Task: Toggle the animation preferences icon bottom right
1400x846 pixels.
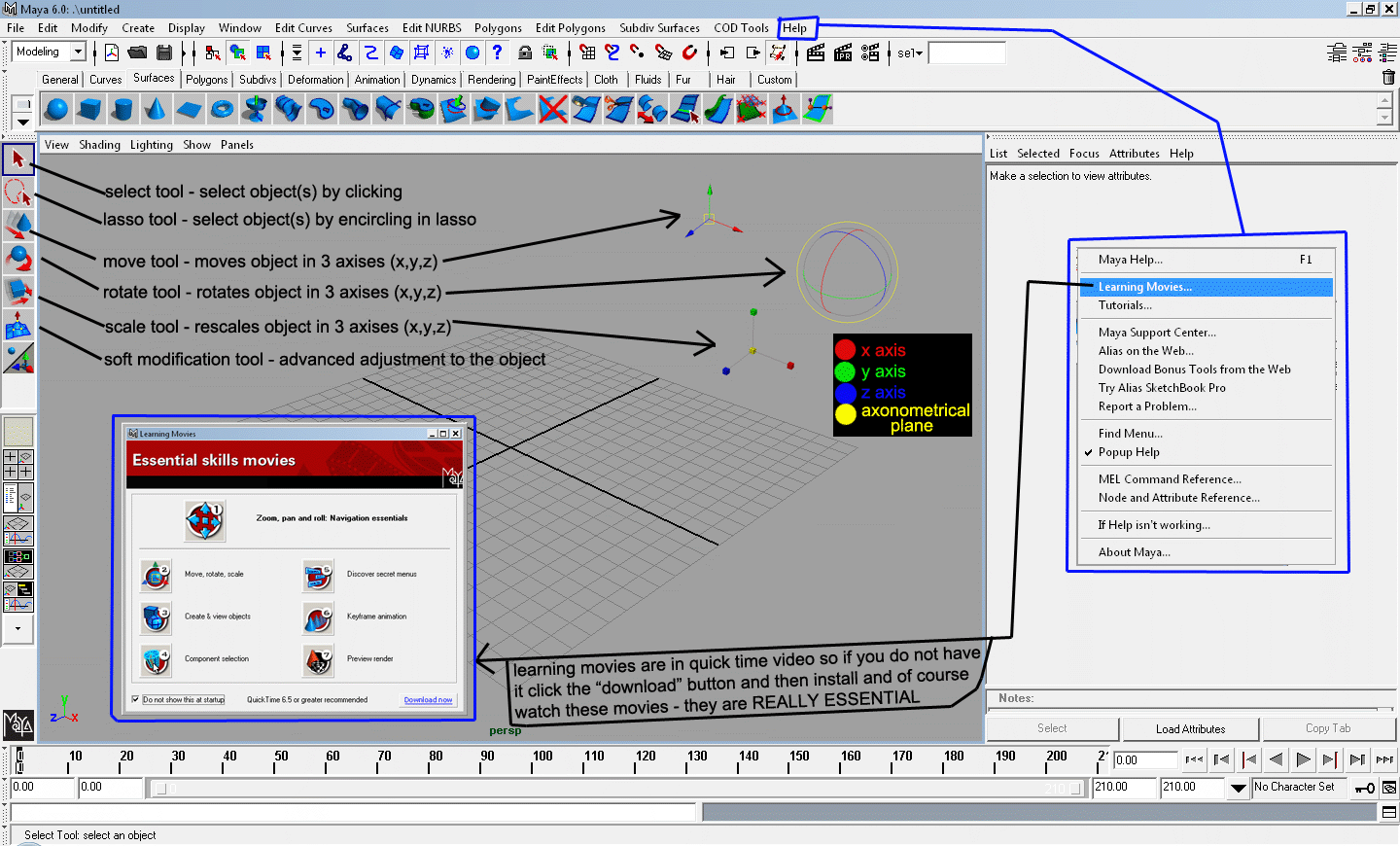Action: [x=1389, y=788]
